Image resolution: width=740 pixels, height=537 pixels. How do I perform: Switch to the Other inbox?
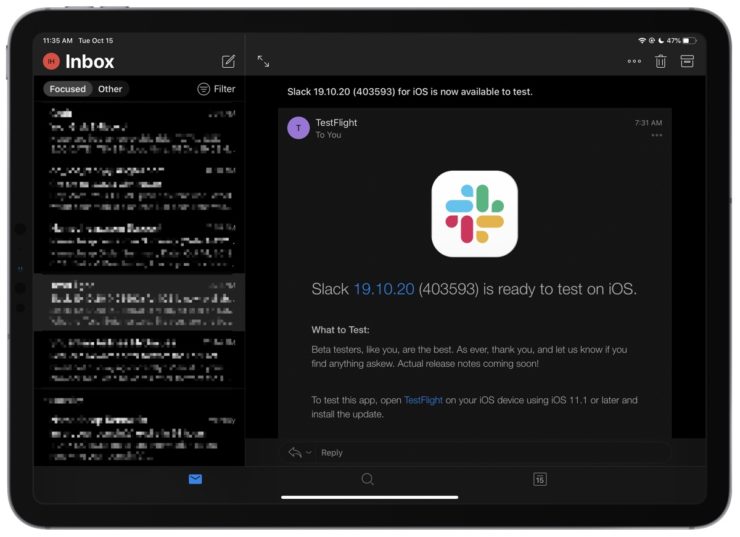pos(110,89)
